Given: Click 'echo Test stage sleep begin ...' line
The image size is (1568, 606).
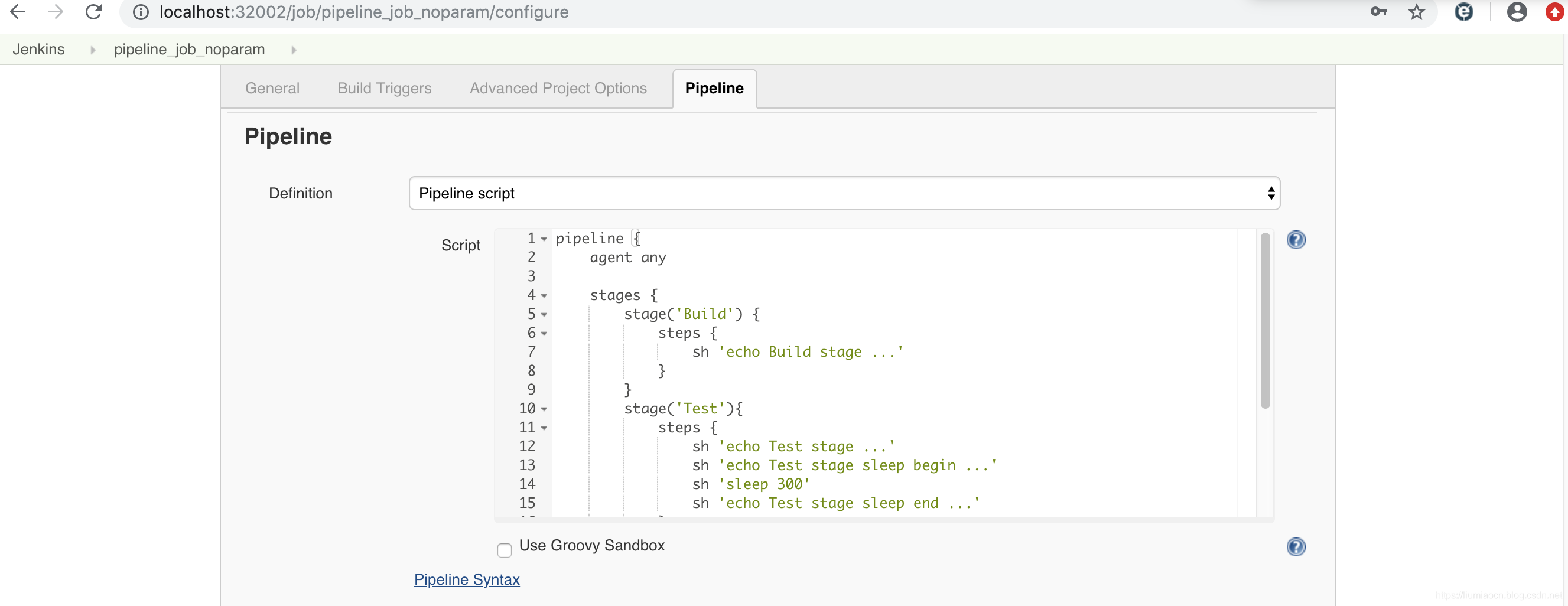Looking at the screenshot, I should click(844, 465).
